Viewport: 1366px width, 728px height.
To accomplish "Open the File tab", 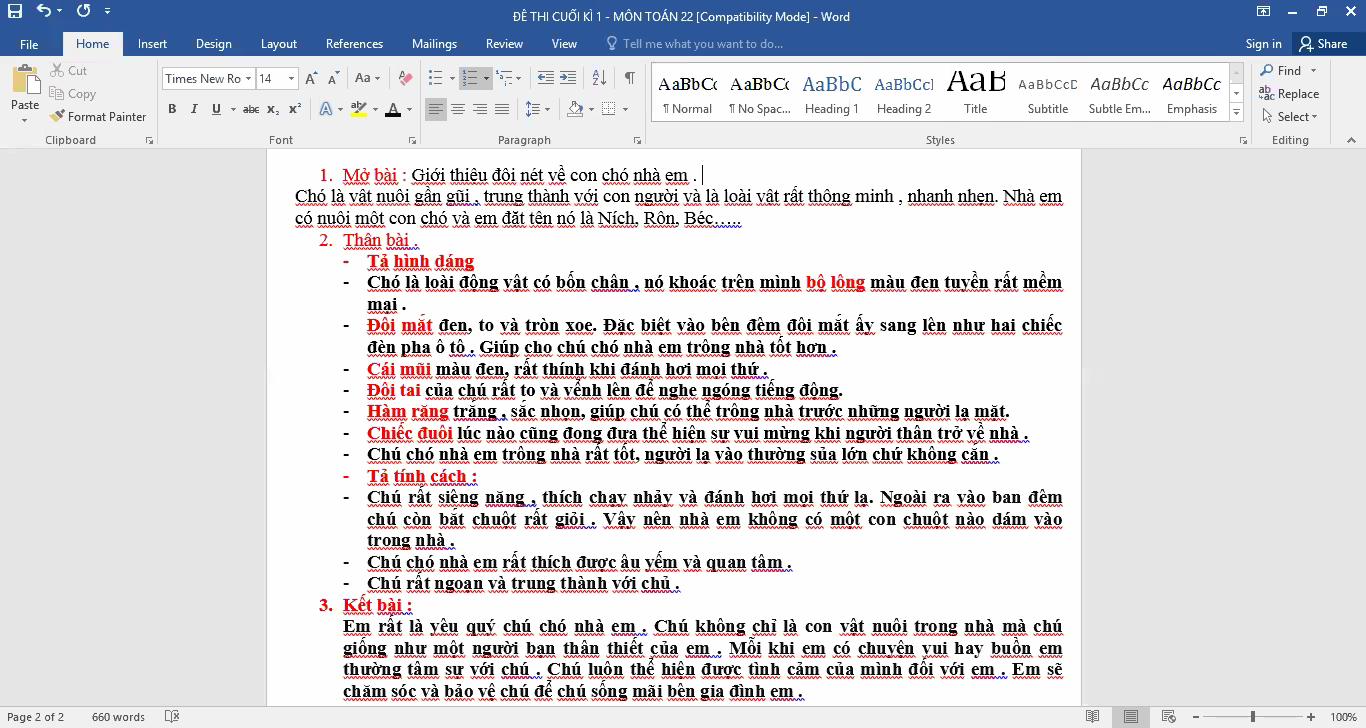I will 29,44.
